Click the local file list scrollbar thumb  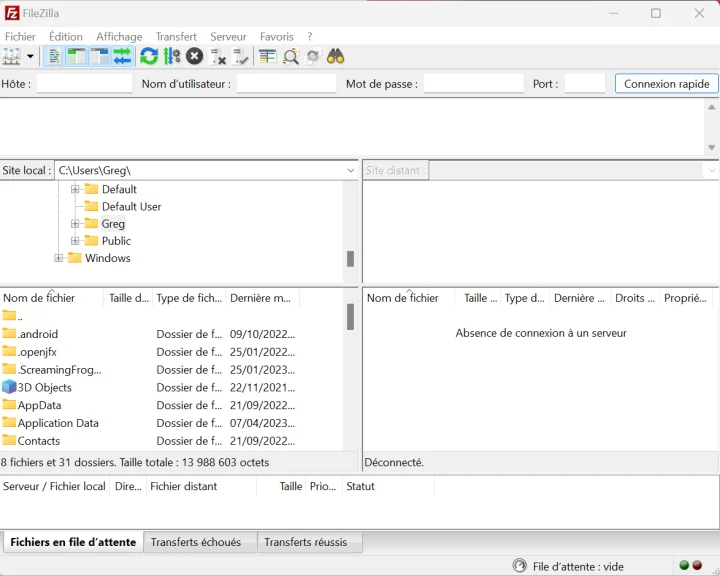point(350,317)
